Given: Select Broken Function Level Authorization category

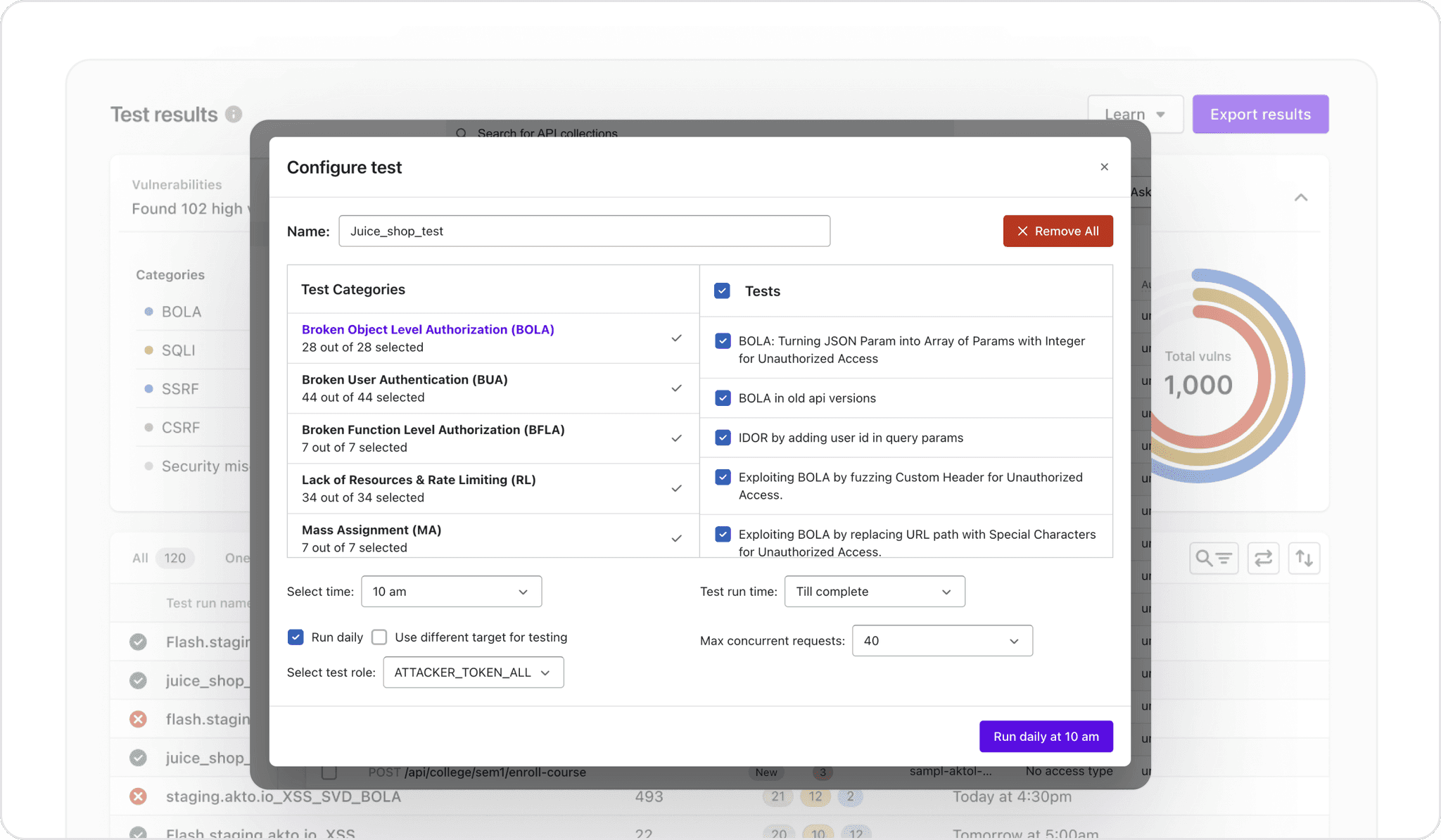Looking at the screenshot, I should 433,438.
